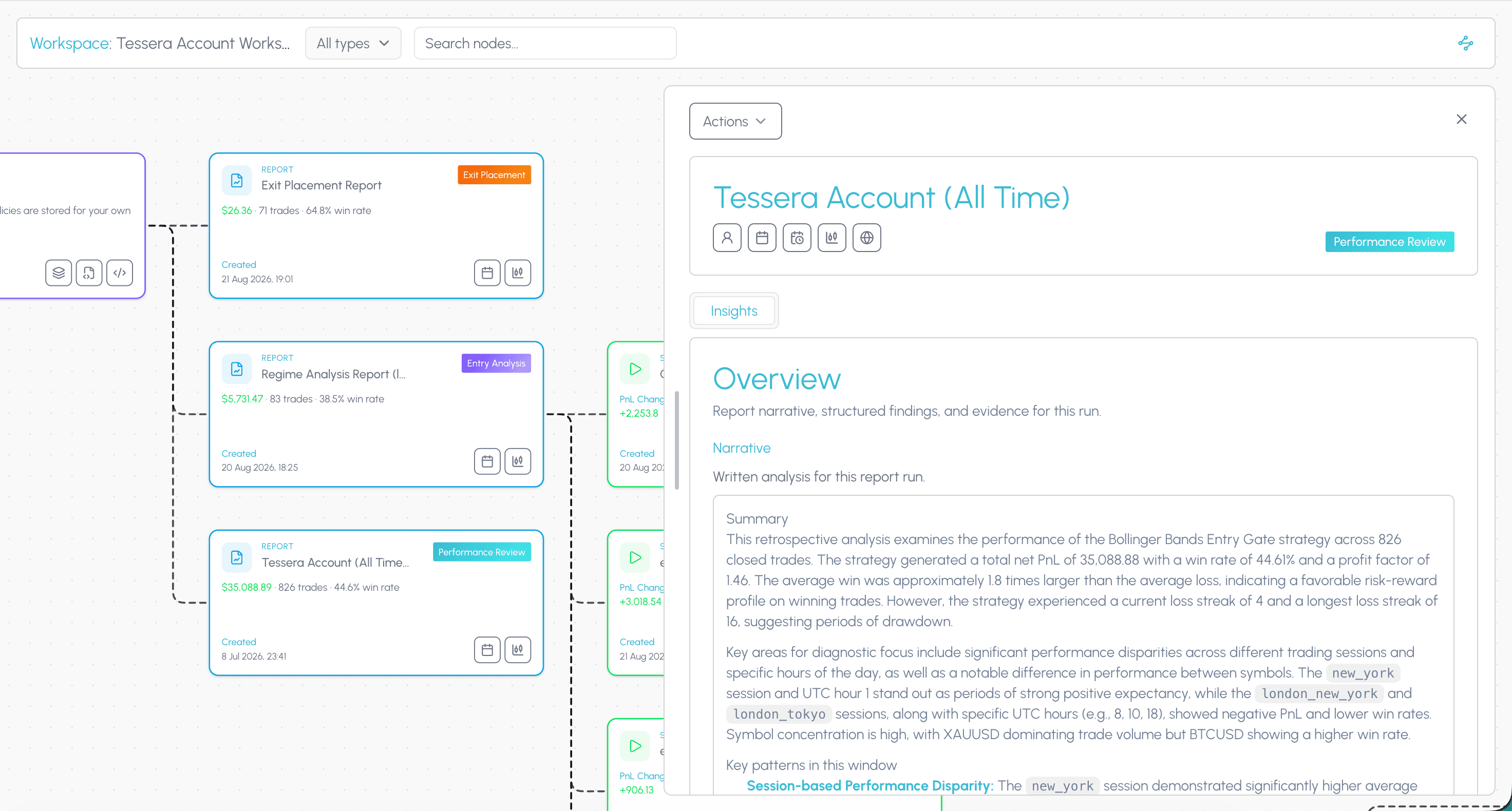The width and height of the screenshot is (1512, 811).
Task: Click the Workspace label link
Action: pos(70,43)
